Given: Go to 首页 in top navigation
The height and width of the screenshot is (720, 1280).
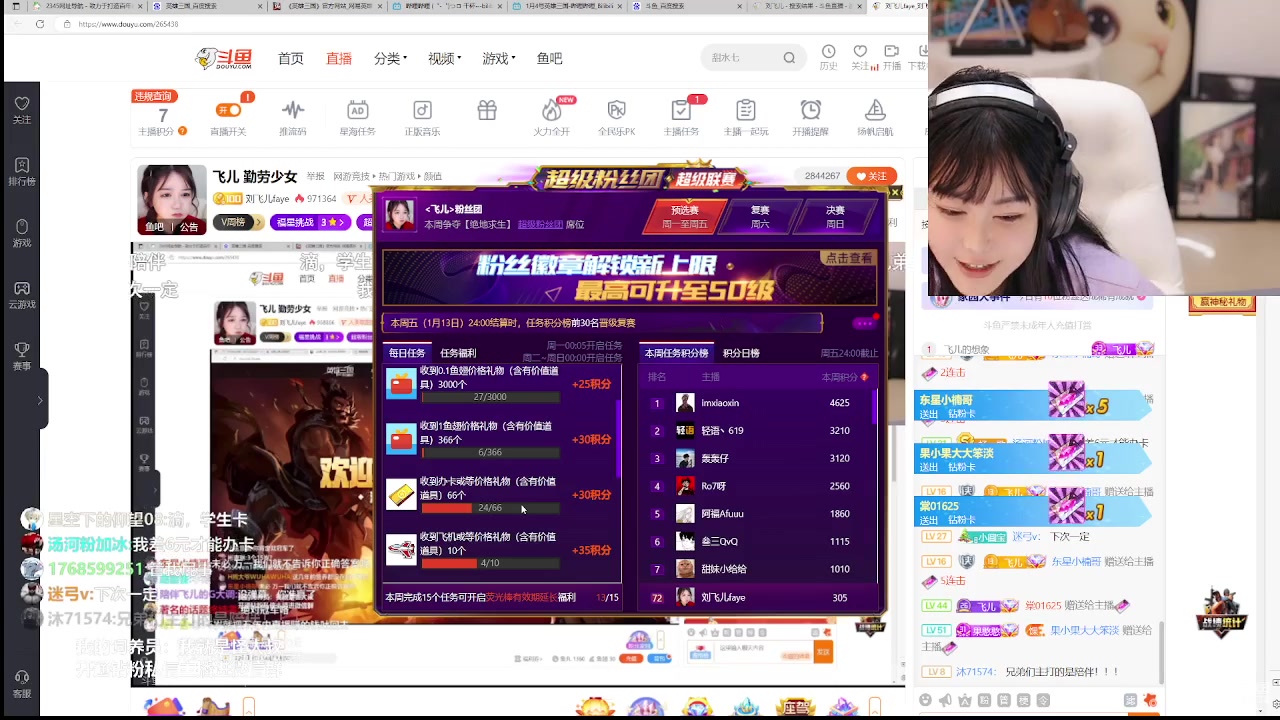Looking at the screenshot, I should point(291,59).
